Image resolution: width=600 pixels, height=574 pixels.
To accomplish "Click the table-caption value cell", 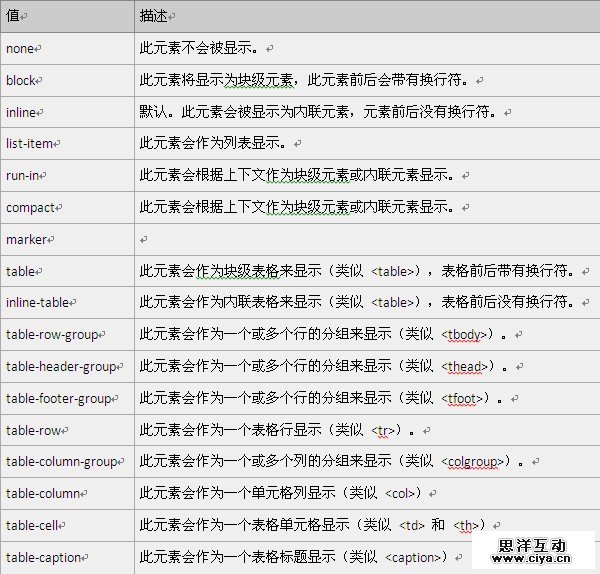I will click(x=68, y=558).
